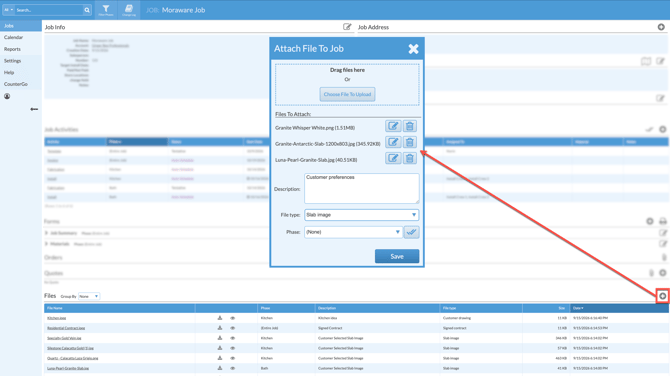
Task: Download the Specialty Gold Vein file
Action: tap(220, 338)
